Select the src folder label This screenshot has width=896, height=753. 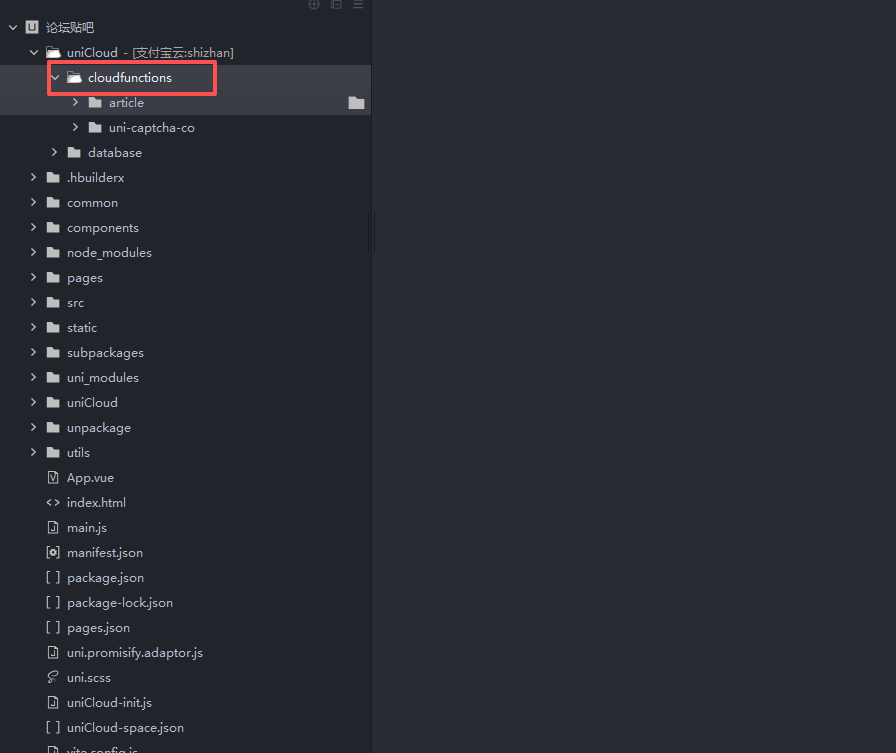coord(75,303)
